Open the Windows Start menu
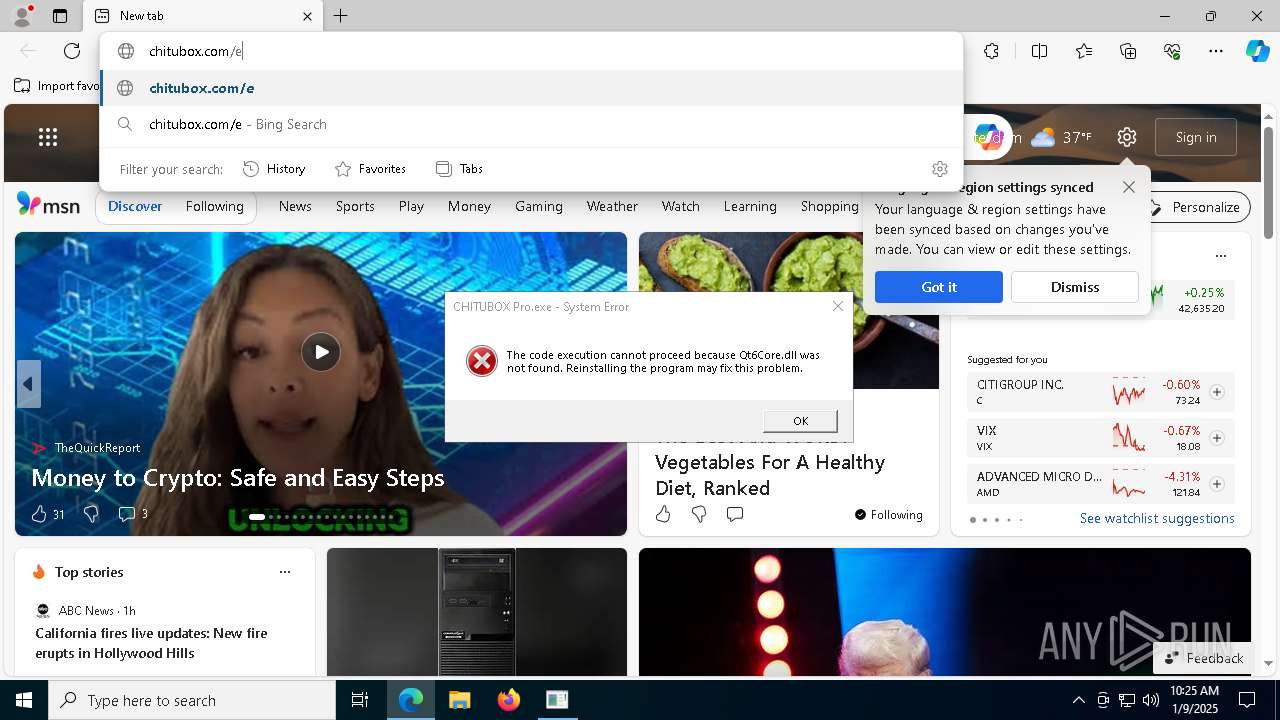Viewport: 1280px width, 720px height. [24, 700]
